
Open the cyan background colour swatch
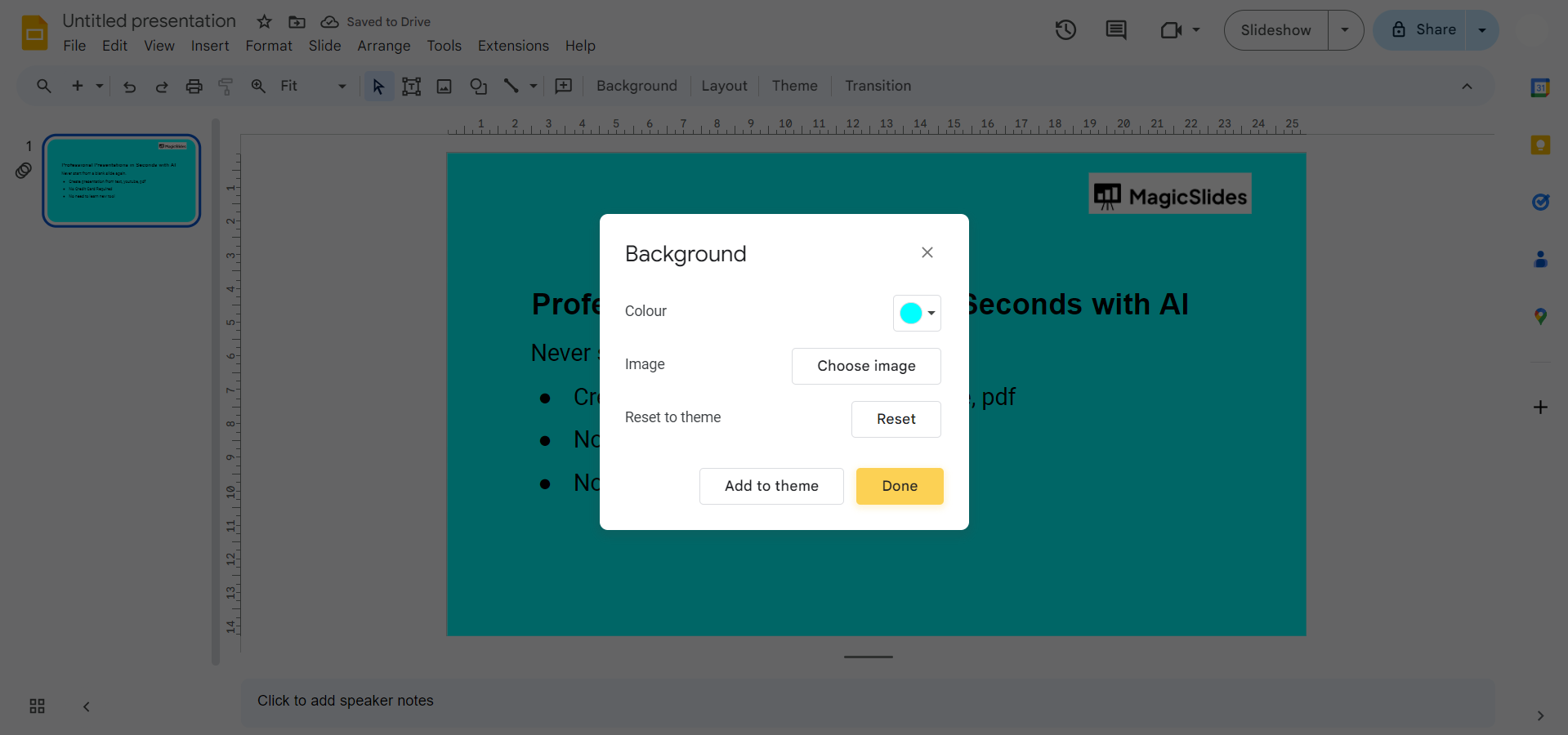click(917, 313)
